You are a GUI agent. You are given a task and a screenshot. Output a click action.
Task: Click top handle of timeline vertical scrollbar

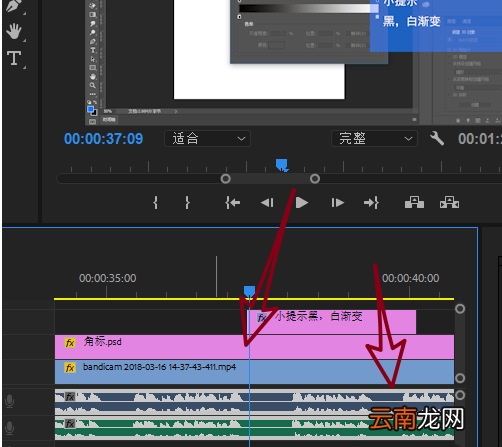coord(460,309)
